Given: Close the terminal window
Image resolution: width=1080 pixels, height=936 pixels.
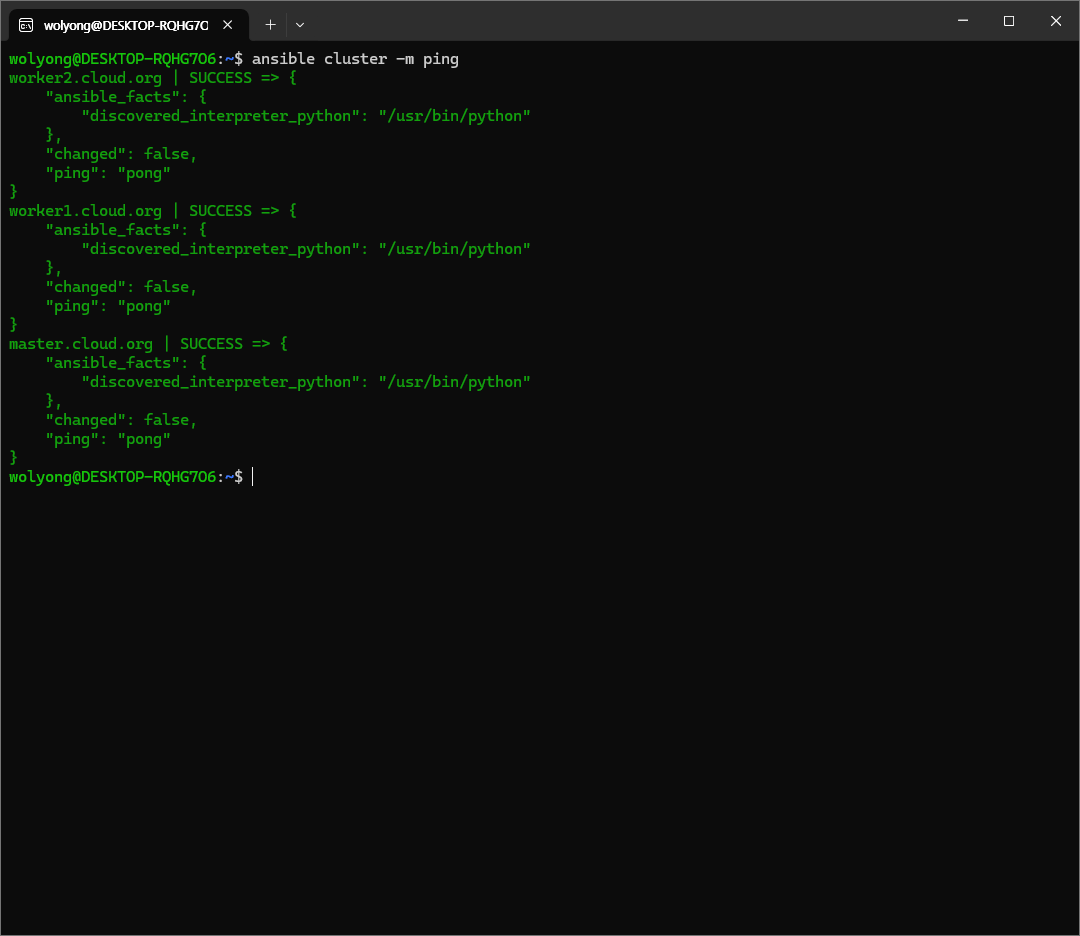Looking at the screenshot, I should pos(1055,21).
